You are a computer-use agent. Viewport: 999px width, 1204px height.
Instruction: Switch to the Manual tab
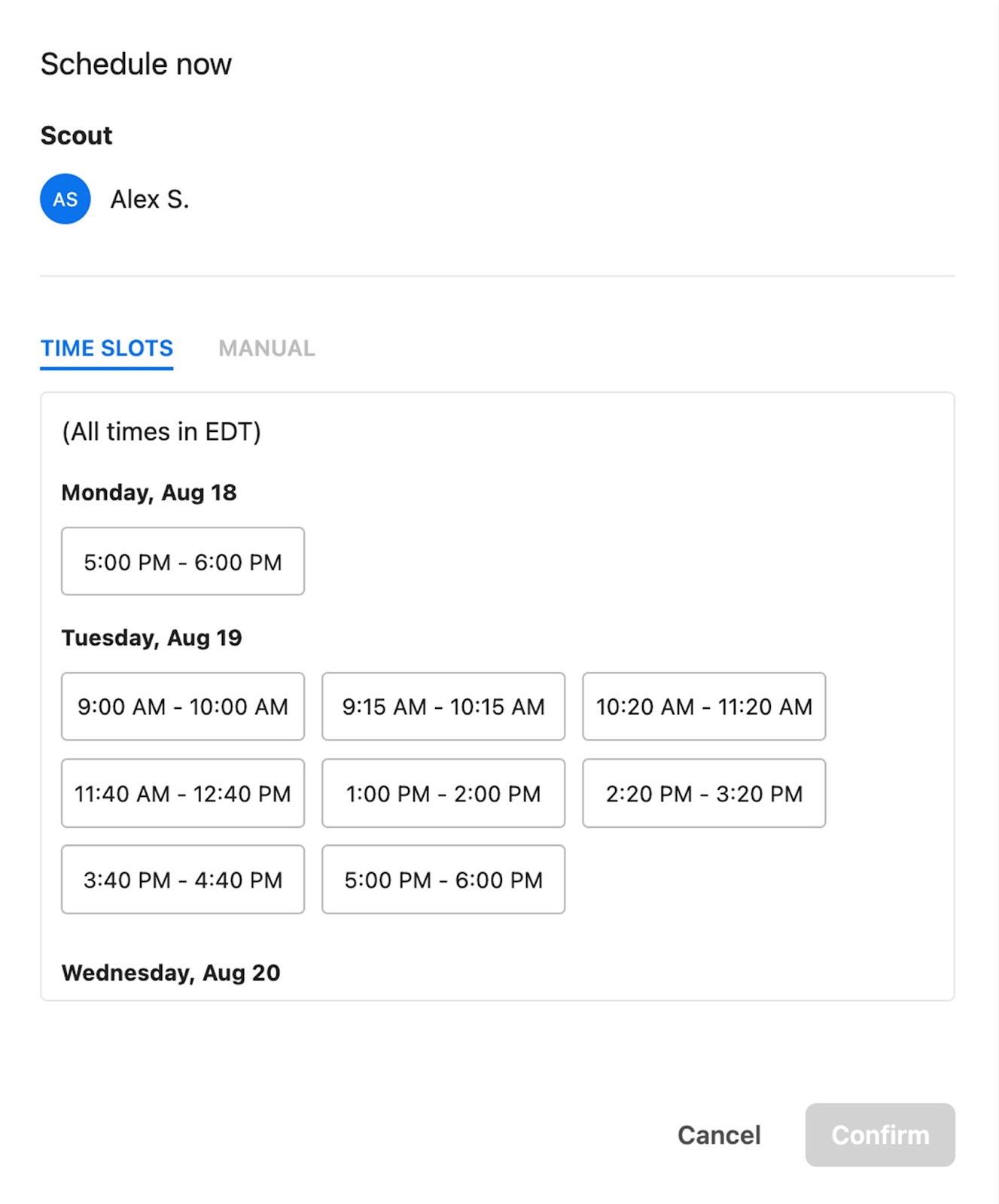[267, 348]
